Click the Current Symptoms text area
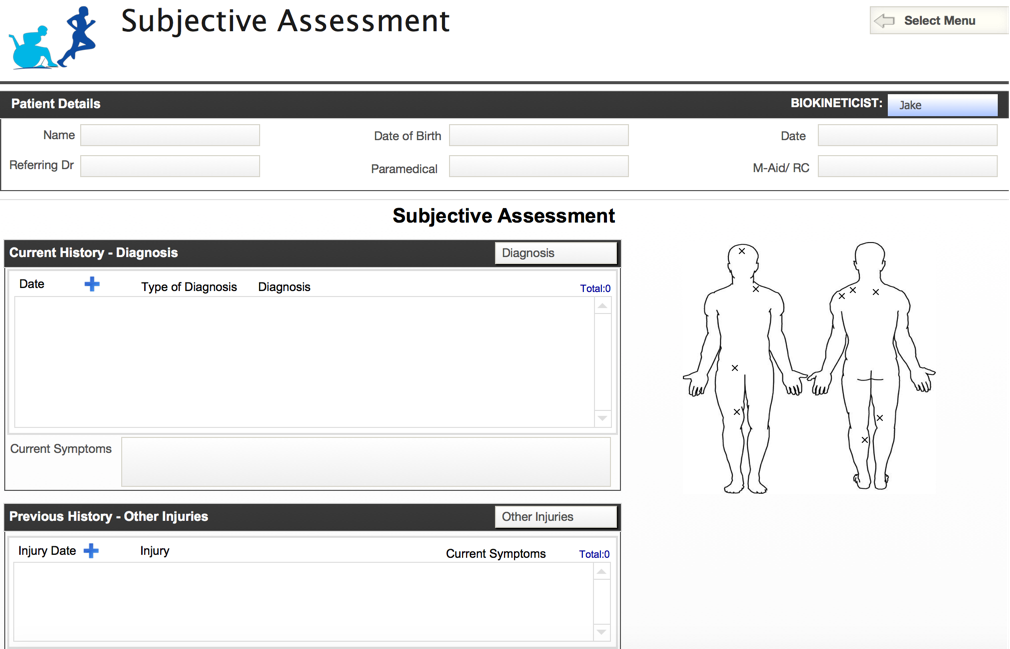The width and height of the screenshot is (1010, 649). pos(366,461)
